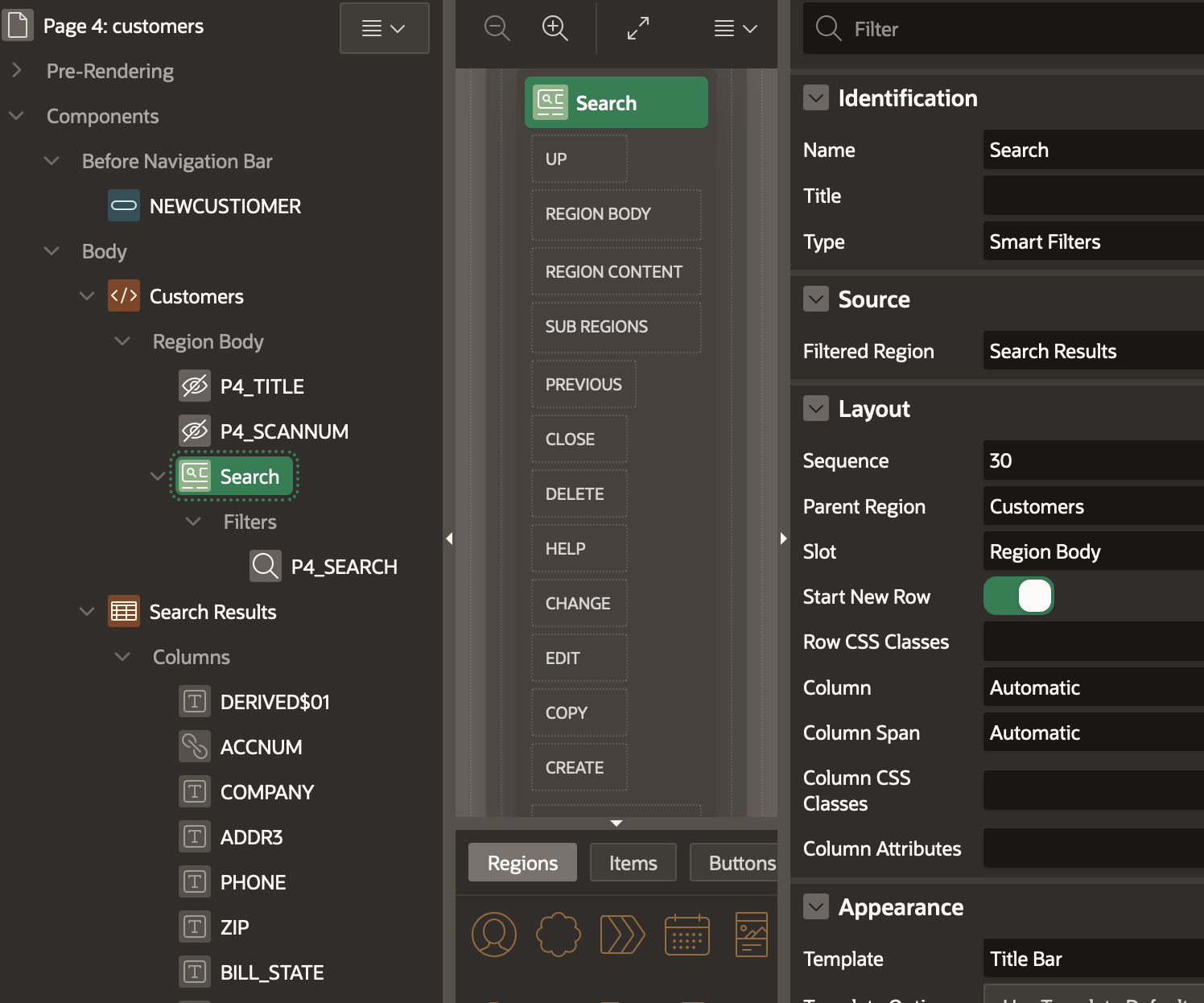Click the REGION CONTENT slot in layout
The width and height of the screenshot is (1204, 1003).
click(x=615, y=272)
